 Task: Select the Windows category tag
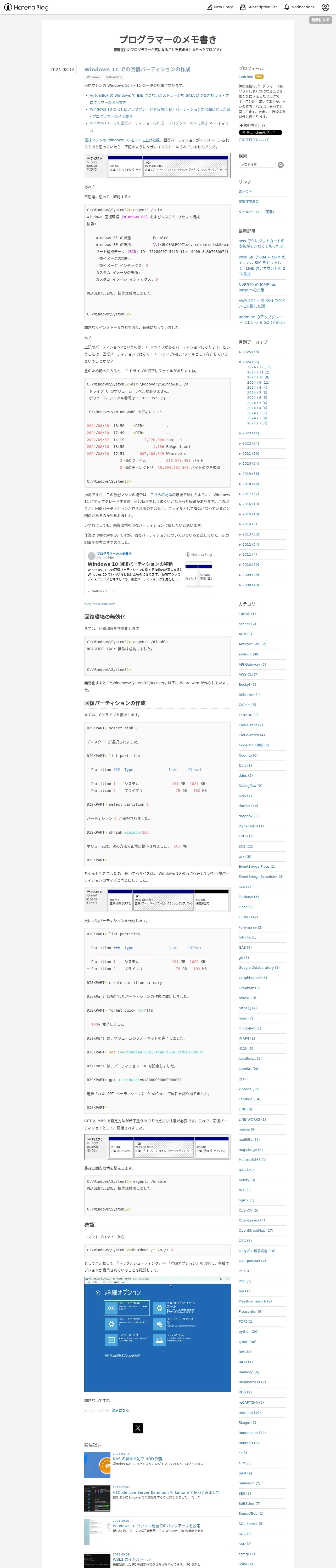click(x=93, y=77)
